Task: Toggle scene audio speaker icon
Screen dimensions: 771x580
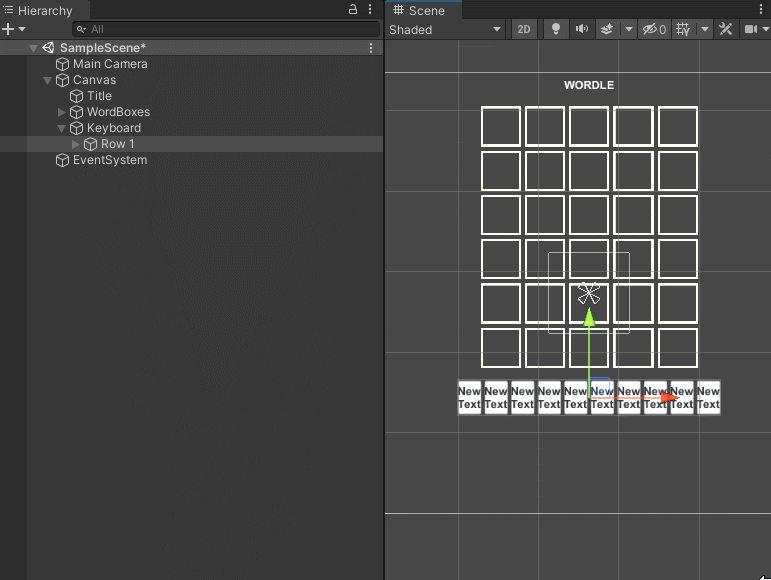Action: pyautogui.click(x=582, y=29)
